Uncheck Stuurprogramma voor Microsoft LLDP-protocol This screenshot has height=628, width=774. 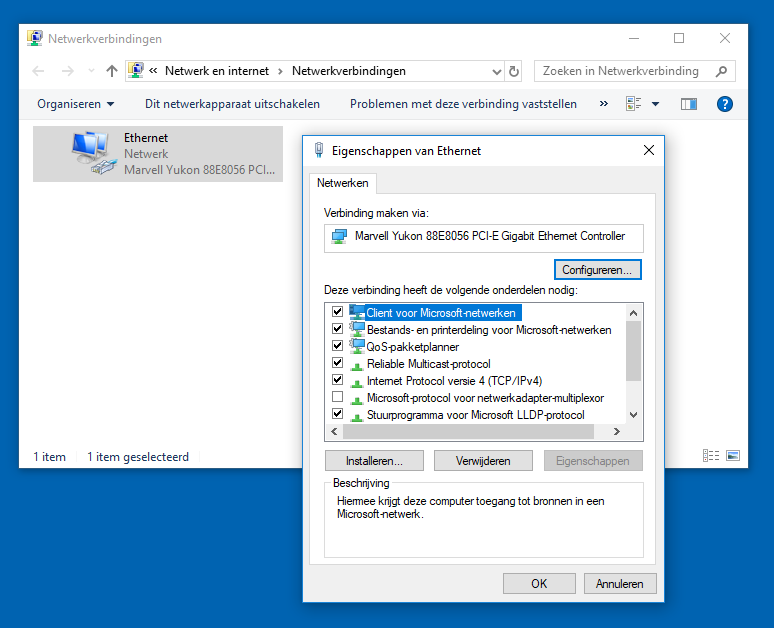pos(338,414)
